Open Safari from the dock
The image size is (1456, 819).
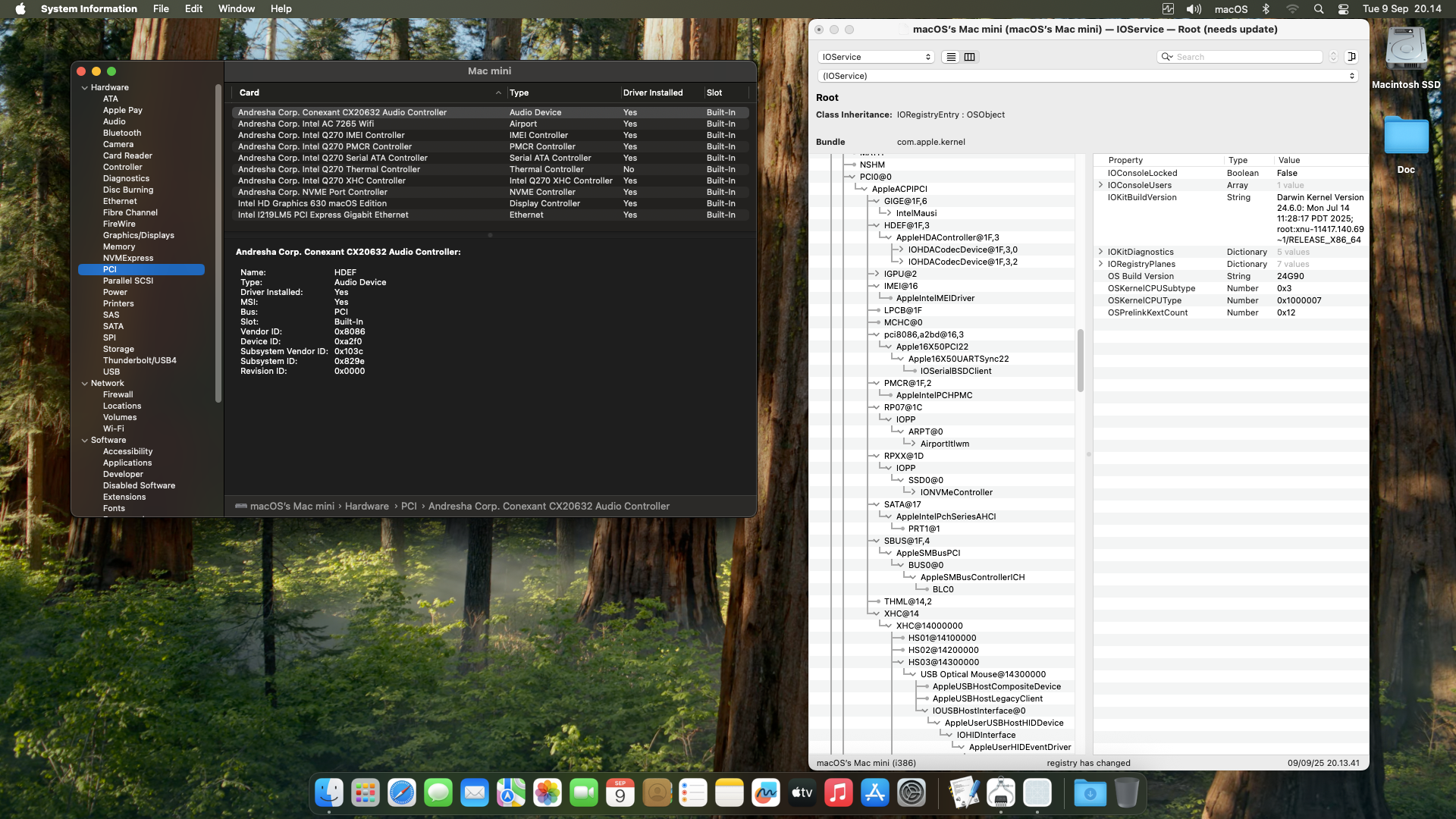402,793
